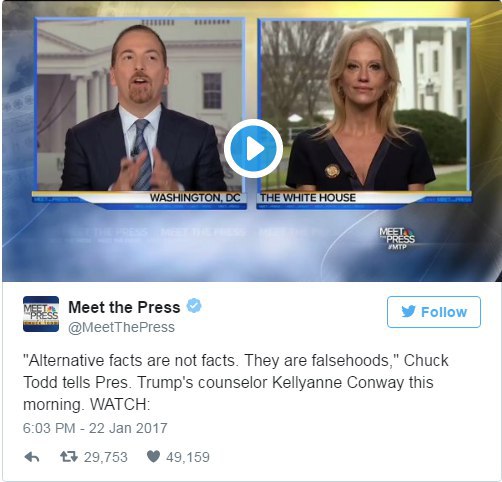The image size is (502, 482).
Task: Click the 29,753 retweet count
Action: point(106,457)
